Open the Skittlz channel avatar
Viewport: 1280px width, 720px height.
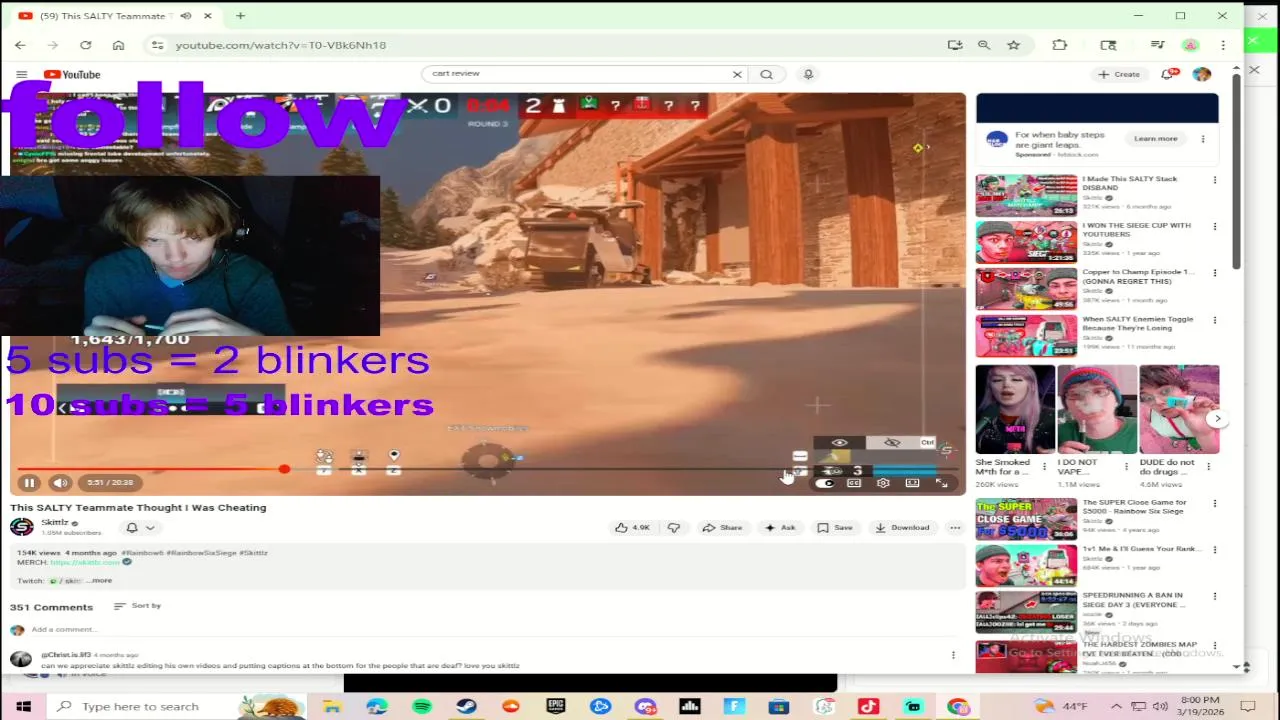tap(21, 527)
